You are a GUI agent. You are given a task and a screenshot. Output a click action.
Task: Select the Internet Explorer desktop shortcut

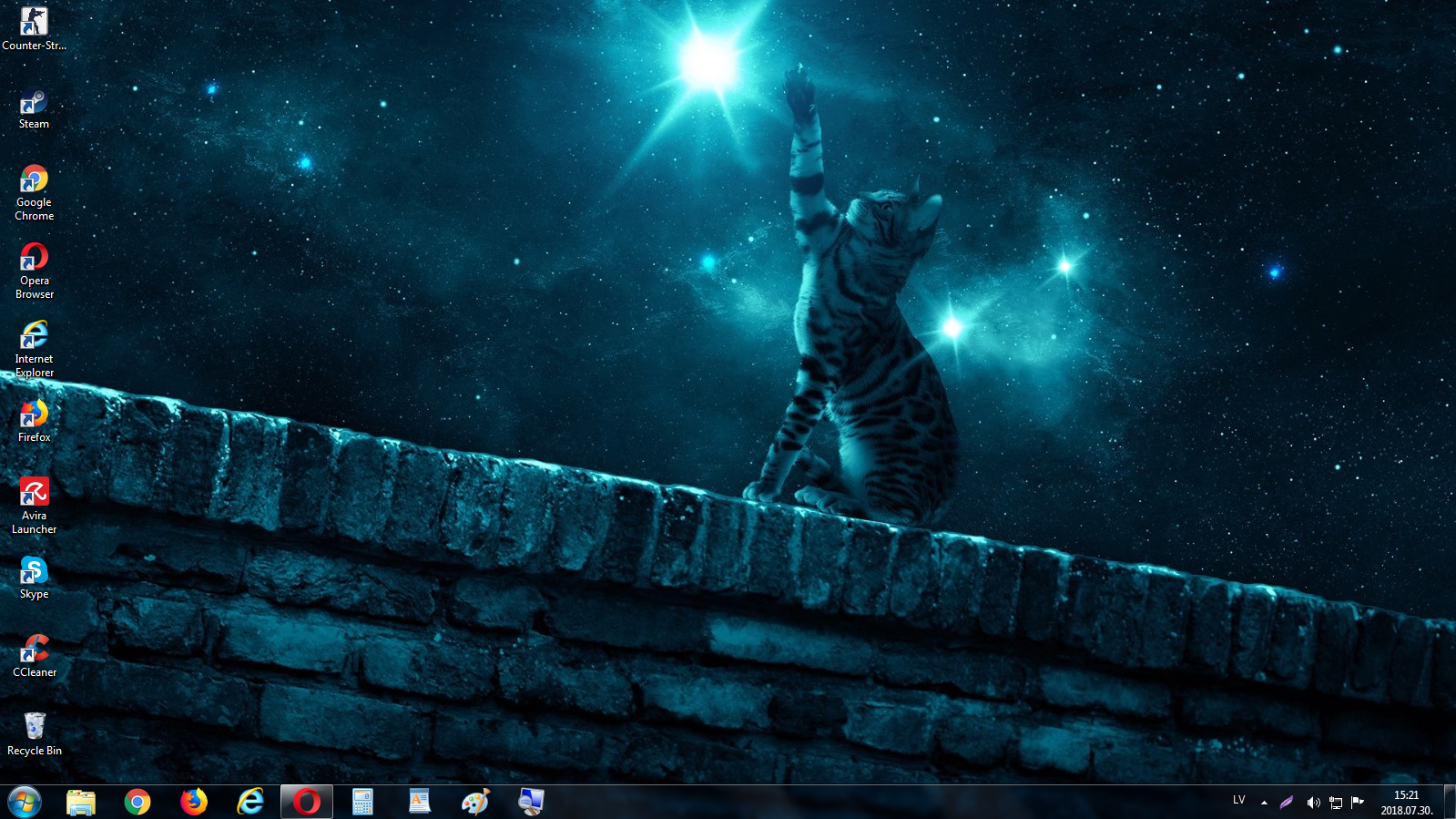click(34, 349)
